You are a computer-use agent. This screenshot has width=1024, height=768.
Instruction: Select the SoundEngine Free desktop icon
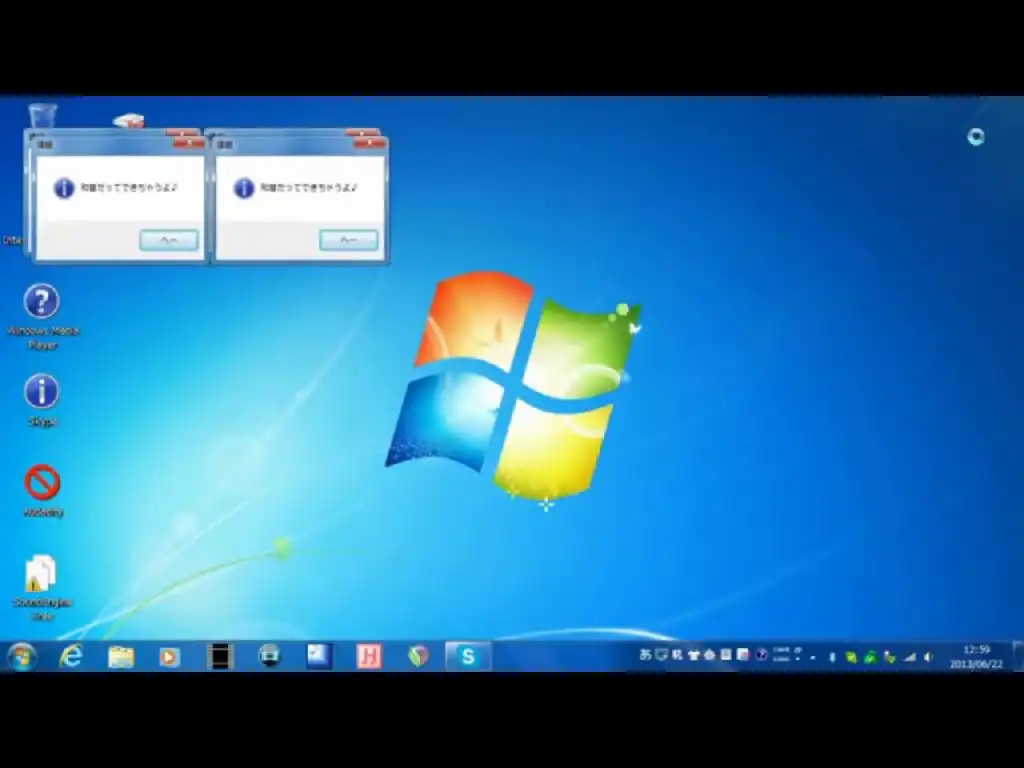(42, 588)
